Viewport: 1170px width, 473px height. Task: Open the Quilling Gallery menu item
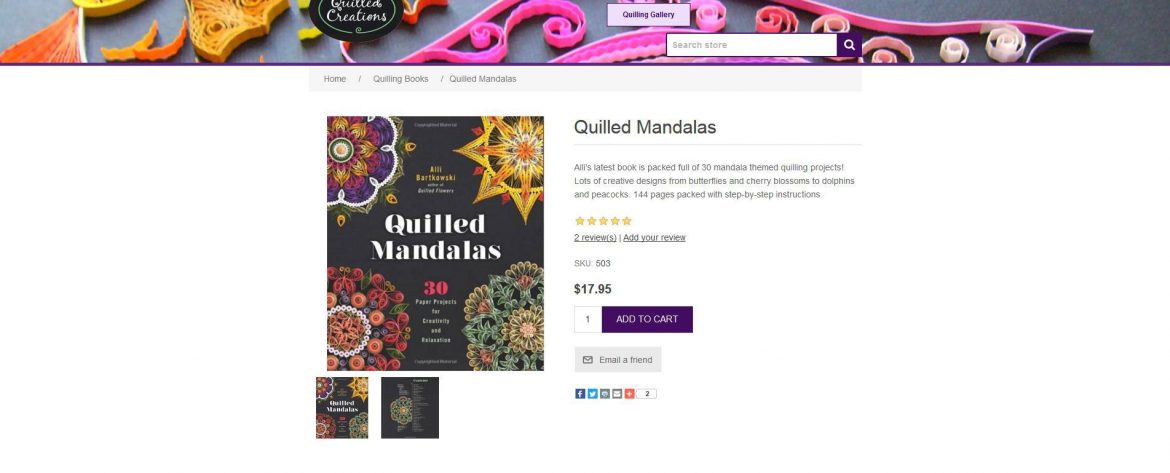648,15
